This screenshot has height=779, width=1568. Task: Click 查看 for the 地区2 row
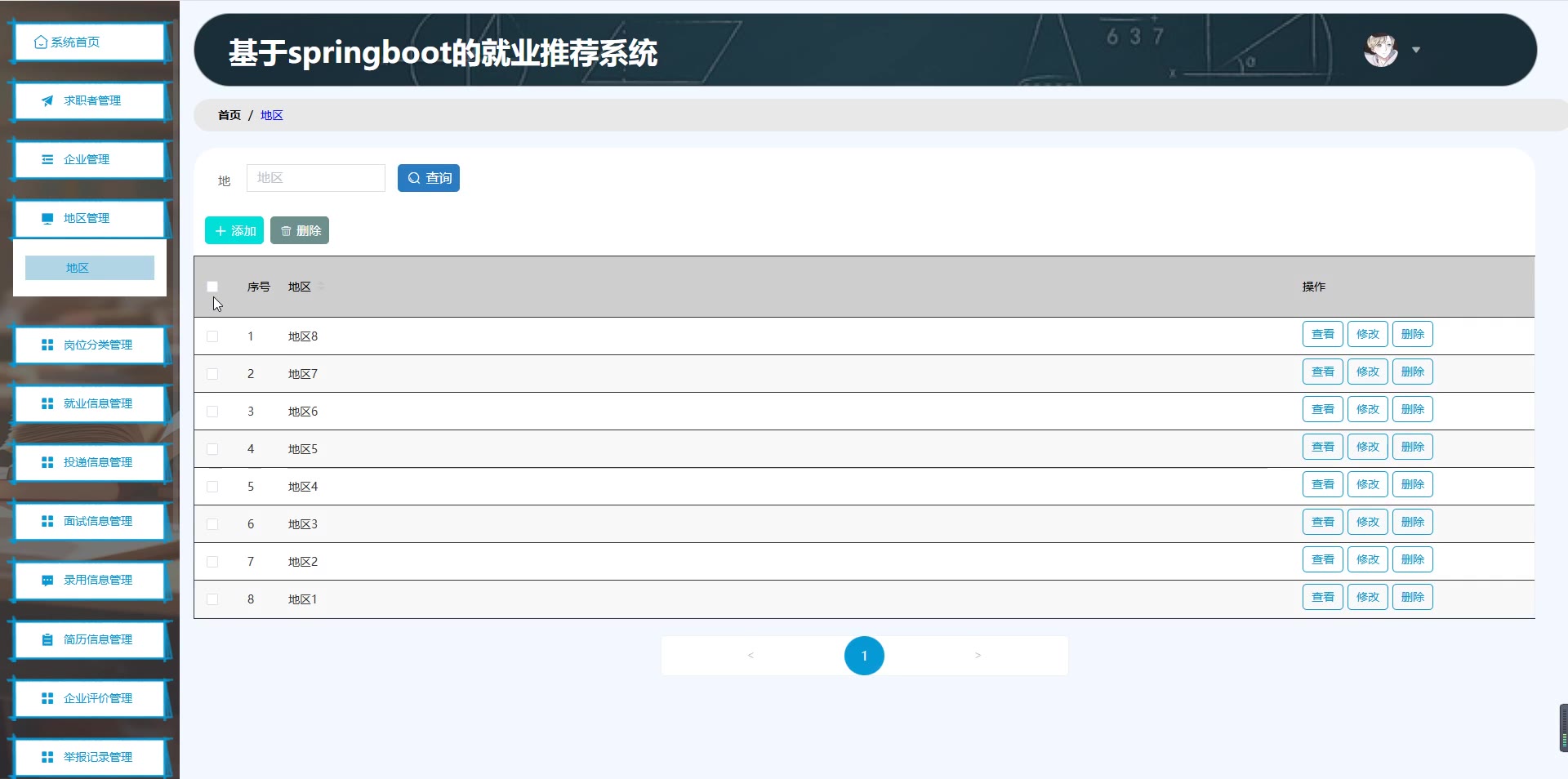[1323, 560]
